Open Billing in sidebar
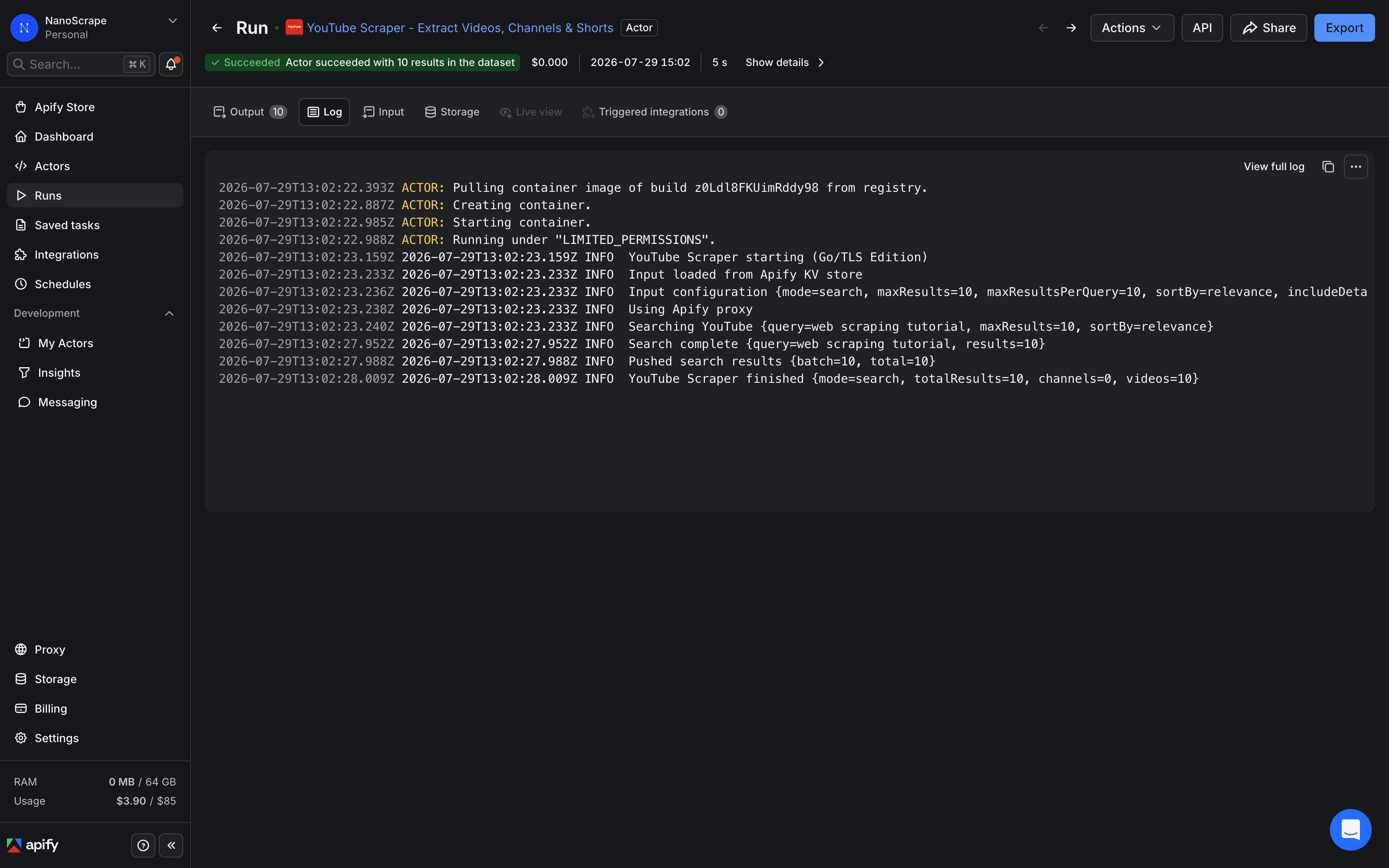The height and width of the screenshot is (868, 1389). [95, 708]
